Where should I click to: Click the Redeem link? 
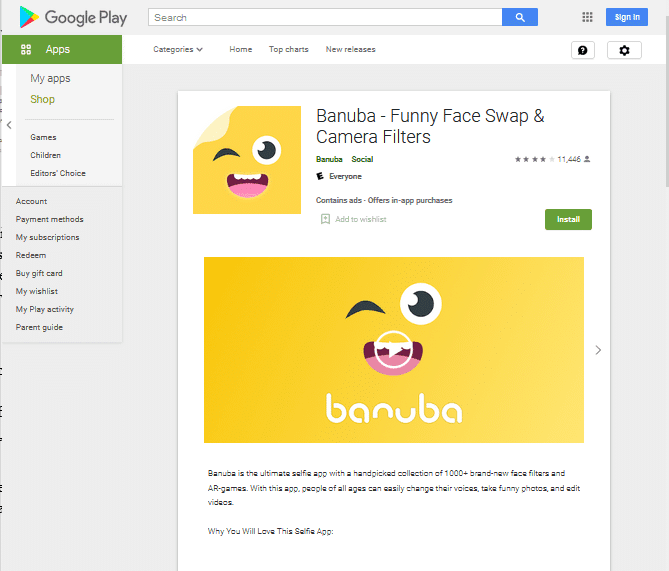pyautogui.click(x=31, y=255)
